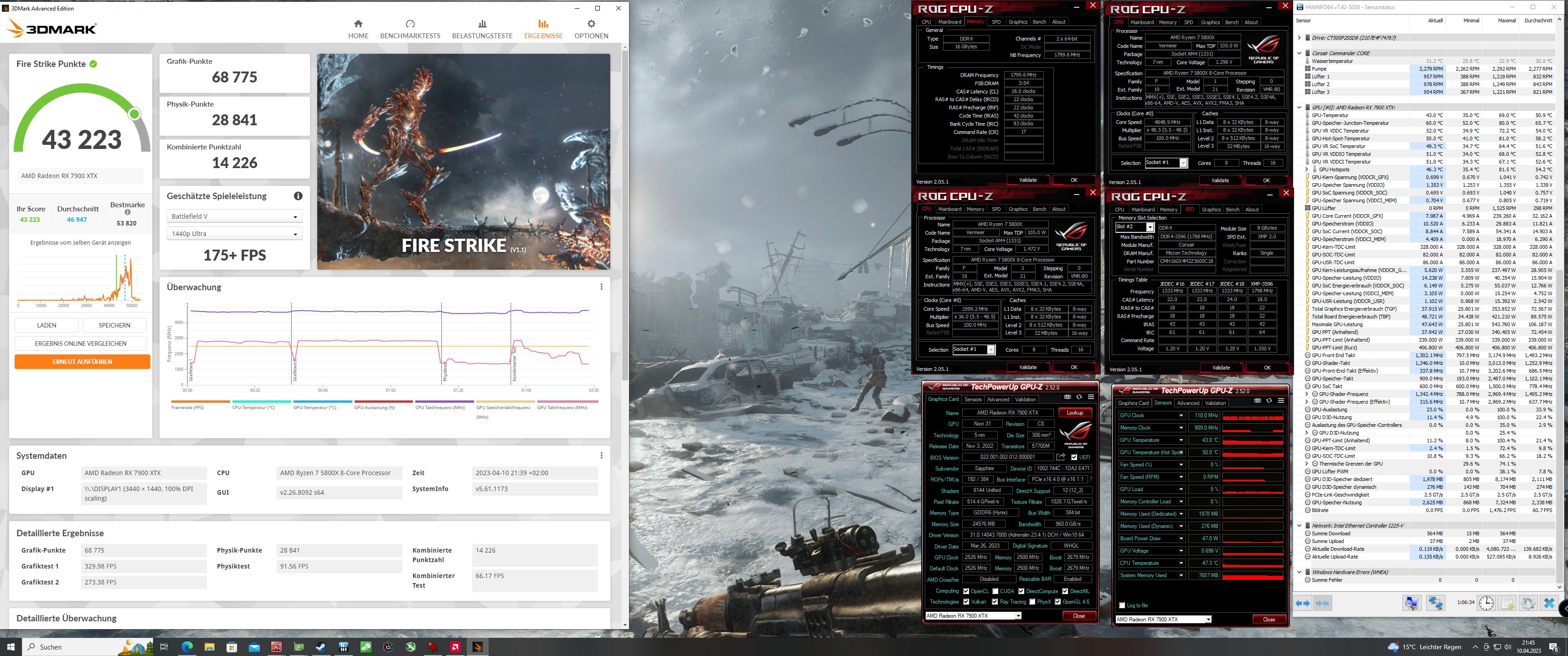
Task: Collapse the Windows Hardware Errors (WHEA) group
Action: (1299, 572)
